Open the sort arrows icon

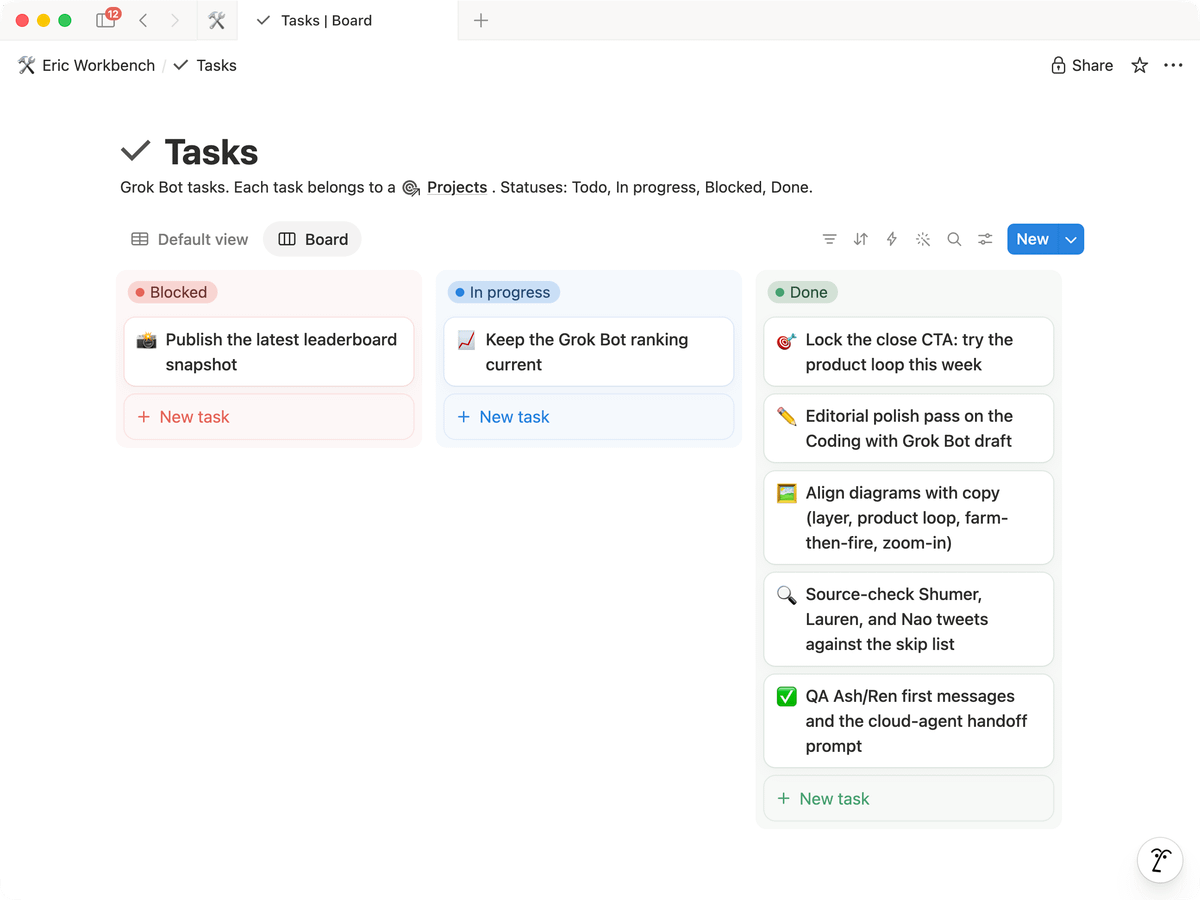860,239
